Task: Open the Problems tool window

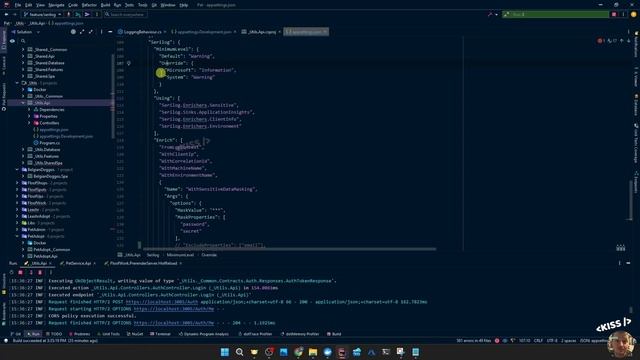Action: pyautogui.click(x=79, y=334)
